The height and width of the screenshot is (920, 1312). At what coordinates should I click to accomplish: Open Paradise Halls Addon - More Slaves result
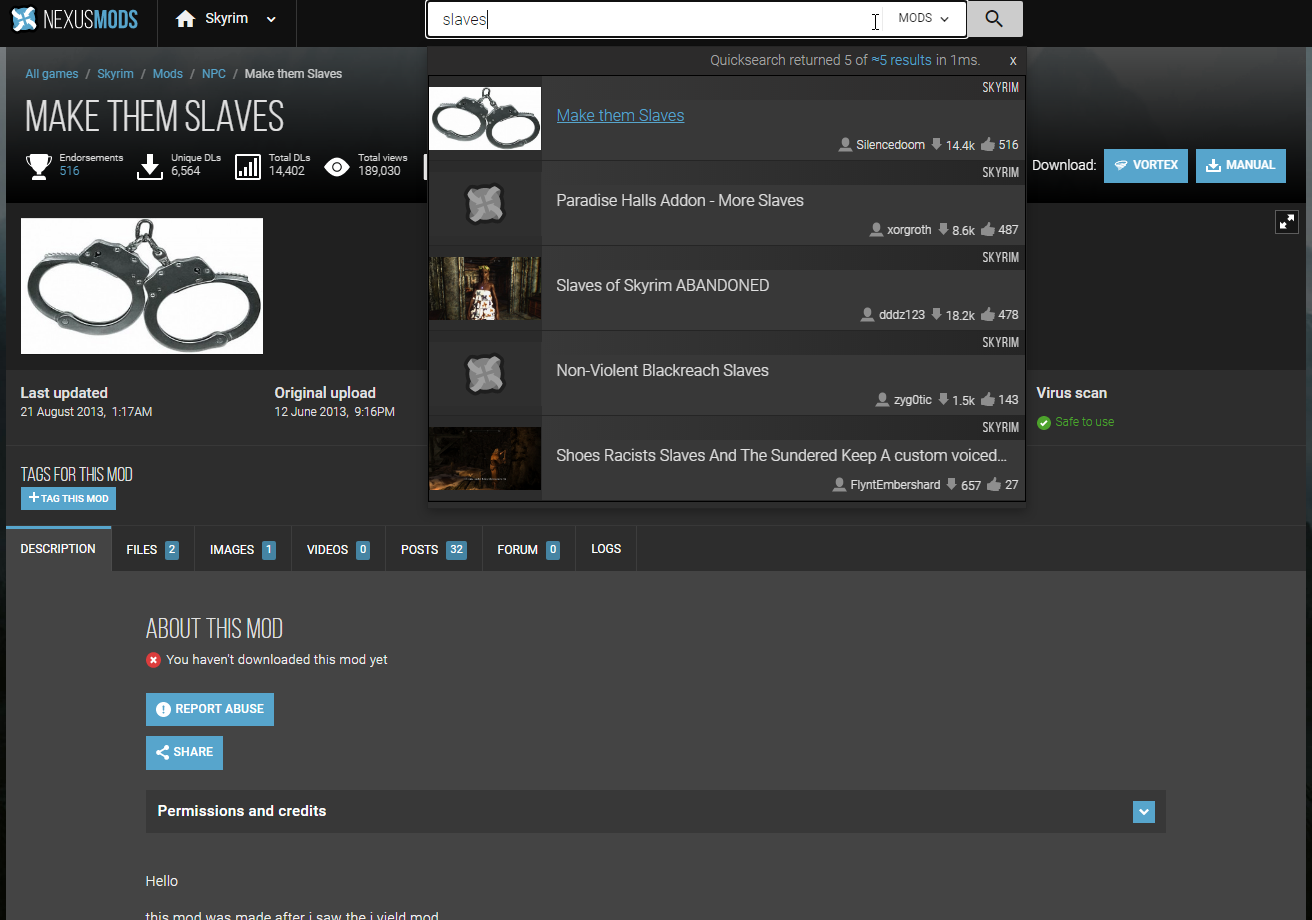click(x=680, y=200)
